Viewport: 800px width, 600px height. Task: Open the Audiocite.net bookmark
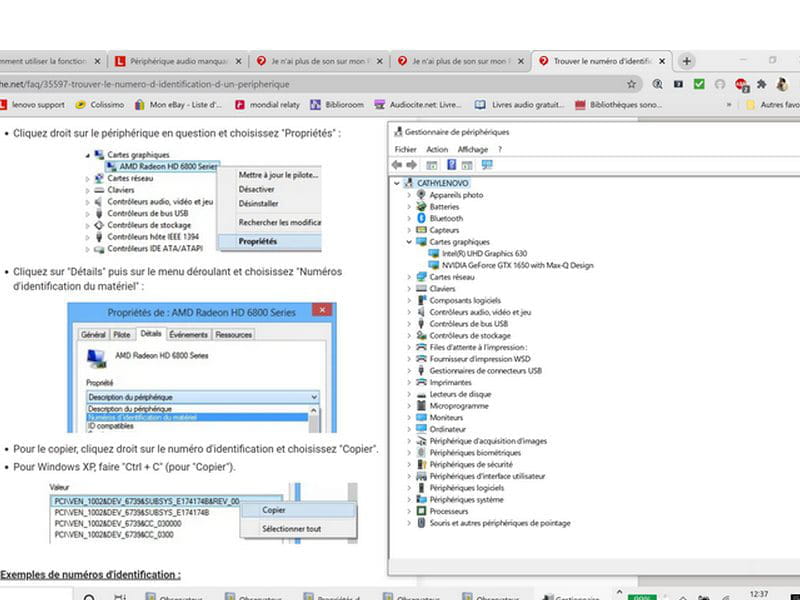(x=418, y=105)
